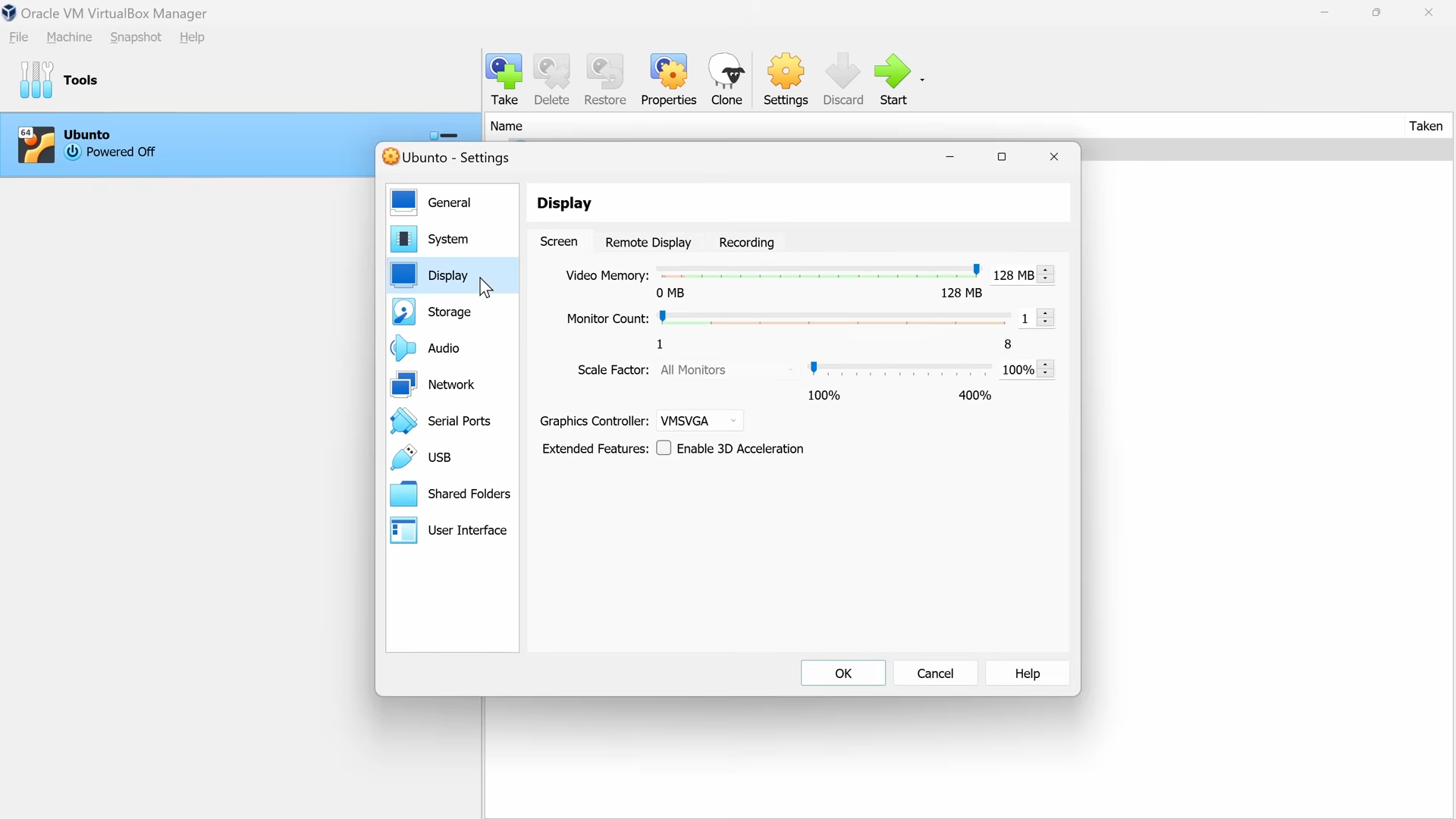This screenshot has height=819, width=1456.
Task: Click the OK button
Action: point(843,673)
